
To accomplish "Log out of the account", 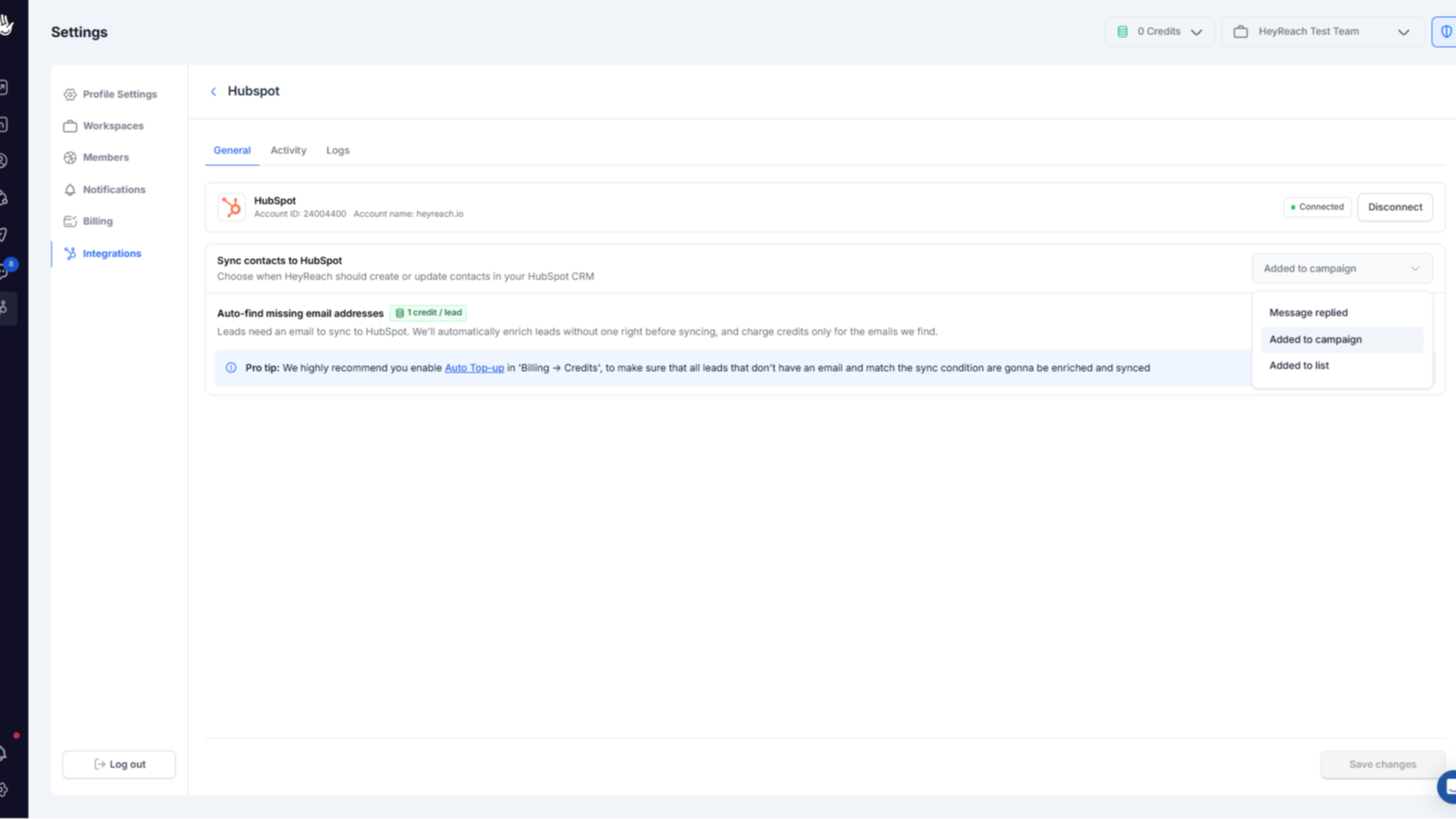I will pyautogui.click(x=119, y=765).
